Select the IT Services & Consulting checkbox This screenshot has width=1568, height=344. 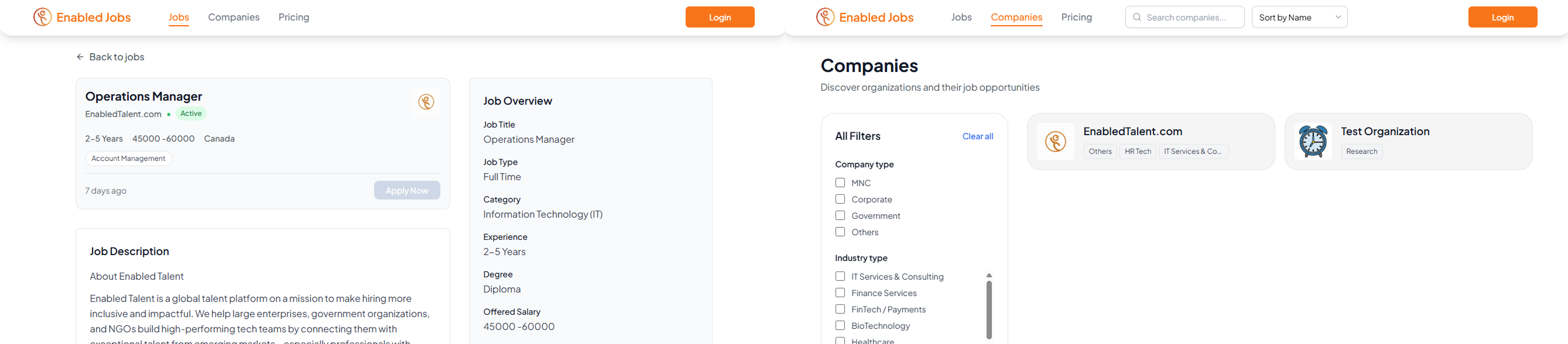click(840, 276)
